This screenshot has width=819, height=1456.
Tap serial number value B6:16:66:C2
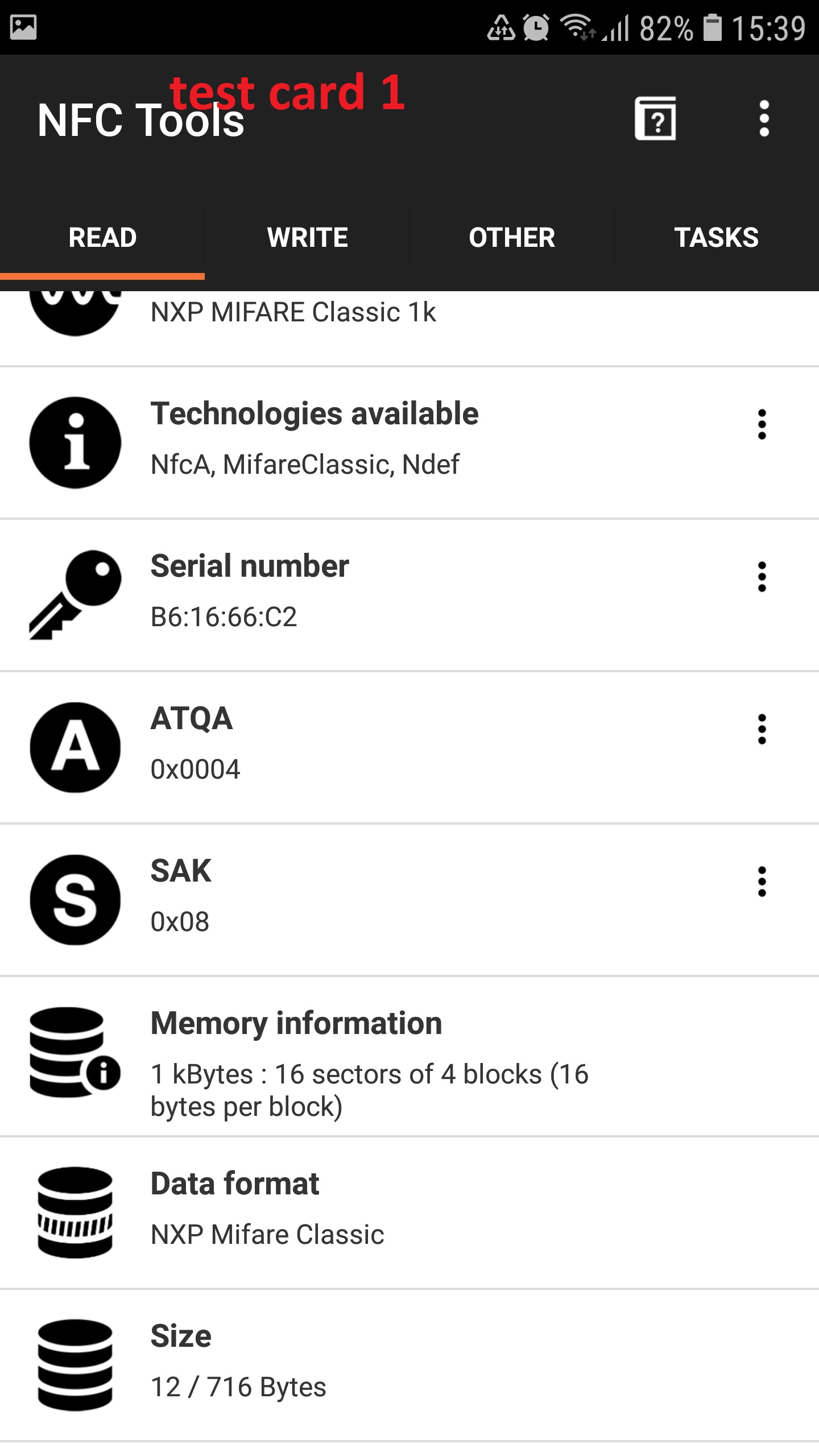tap(224, 617)
